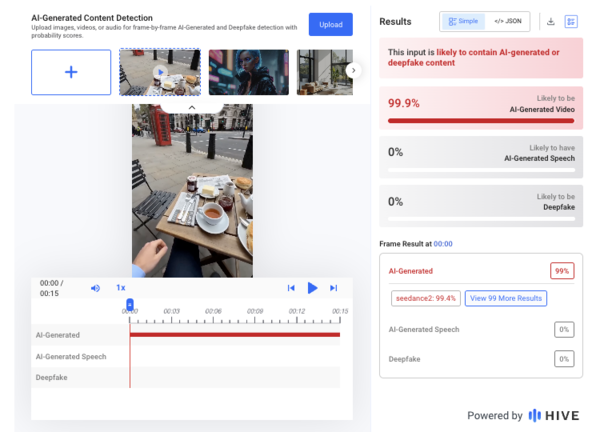Skip to previous frame icon
600x432 pixels.
(x=291, y=288)
